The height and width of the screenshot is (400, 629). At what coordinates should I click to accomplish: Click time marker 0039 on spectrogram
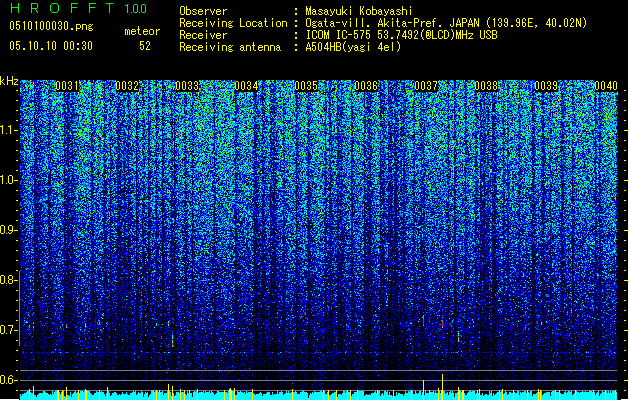pos(546,86)
